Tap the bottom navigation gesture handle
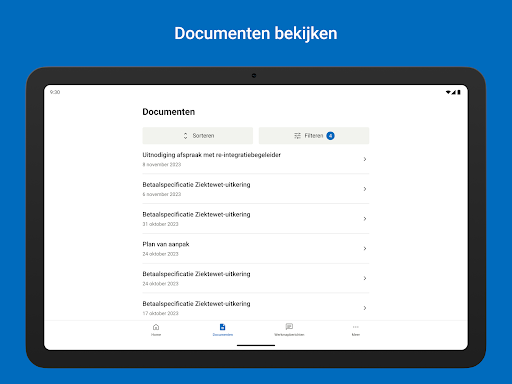The height and width of the screenshot is (384, 512). pos(256,345)
